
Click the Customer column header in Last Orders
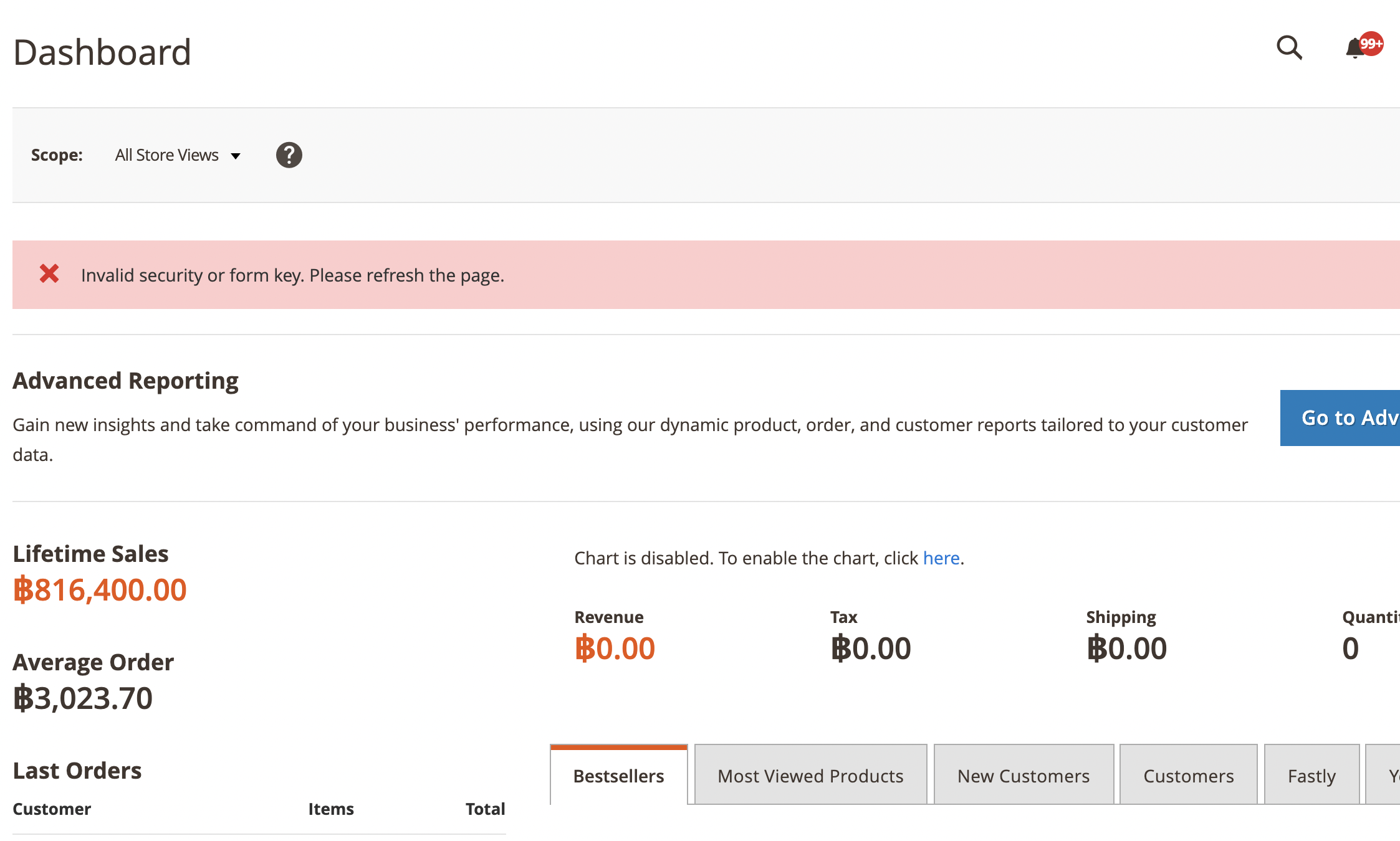pos(52,809)
